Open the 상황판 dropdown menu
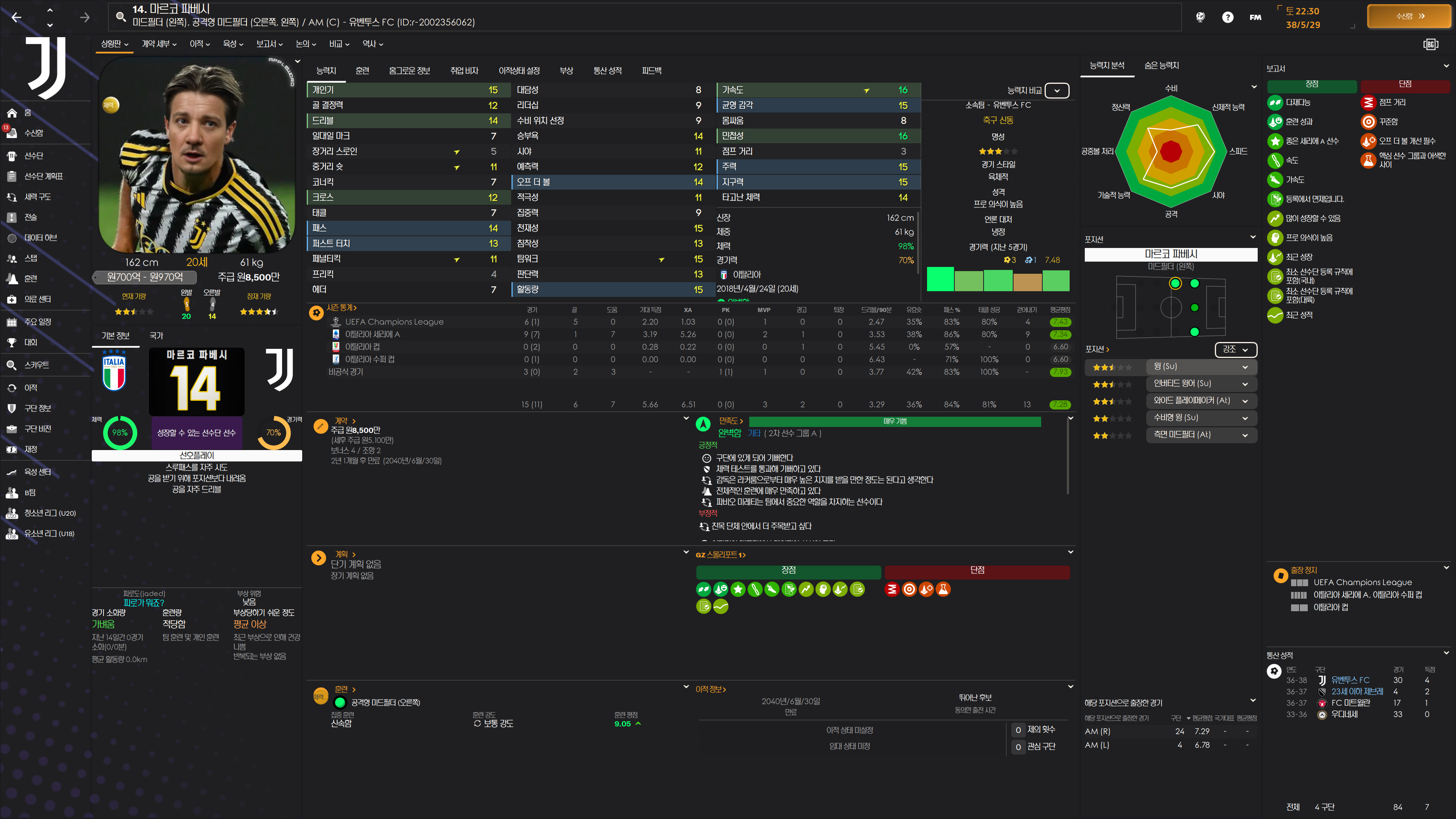The height and width of the screenshot is (819, 1456). point(114,44)
